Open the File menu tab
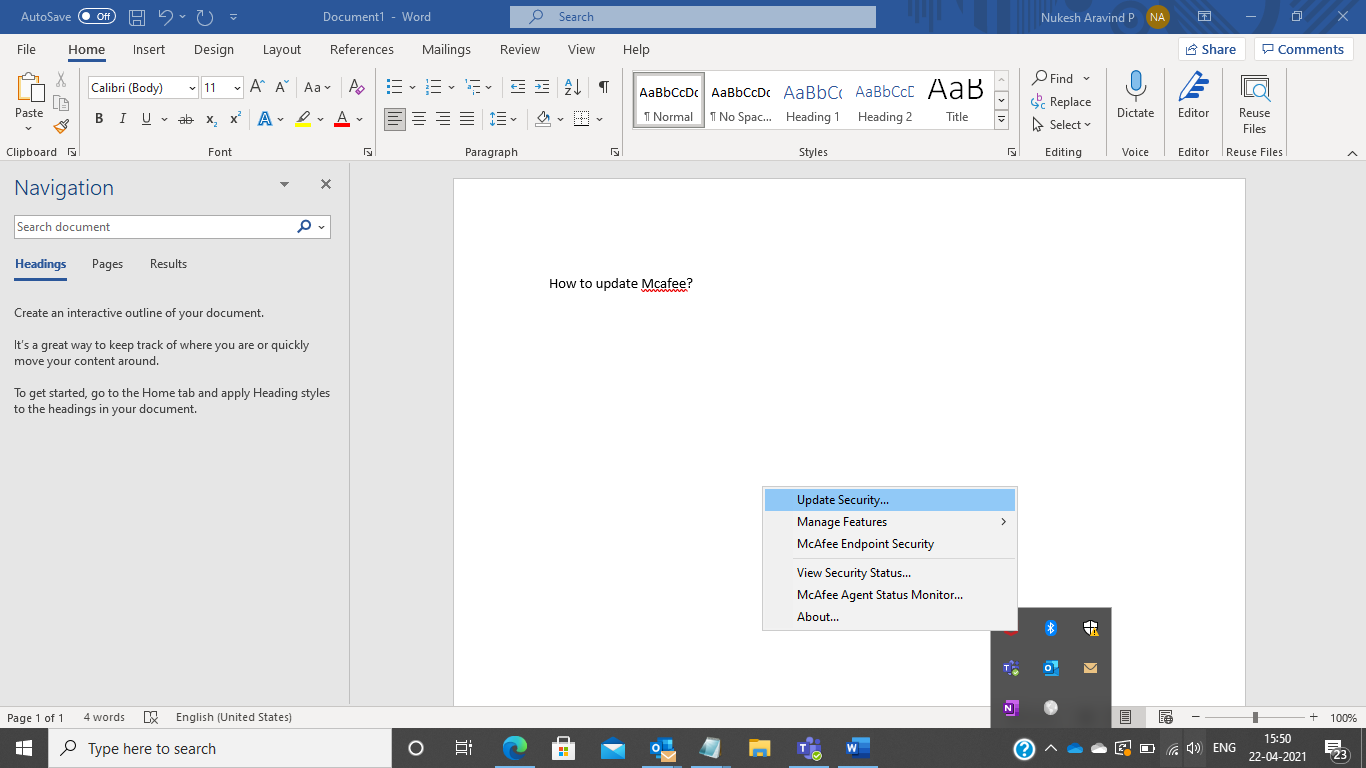1366x768 pixels. 26,49
